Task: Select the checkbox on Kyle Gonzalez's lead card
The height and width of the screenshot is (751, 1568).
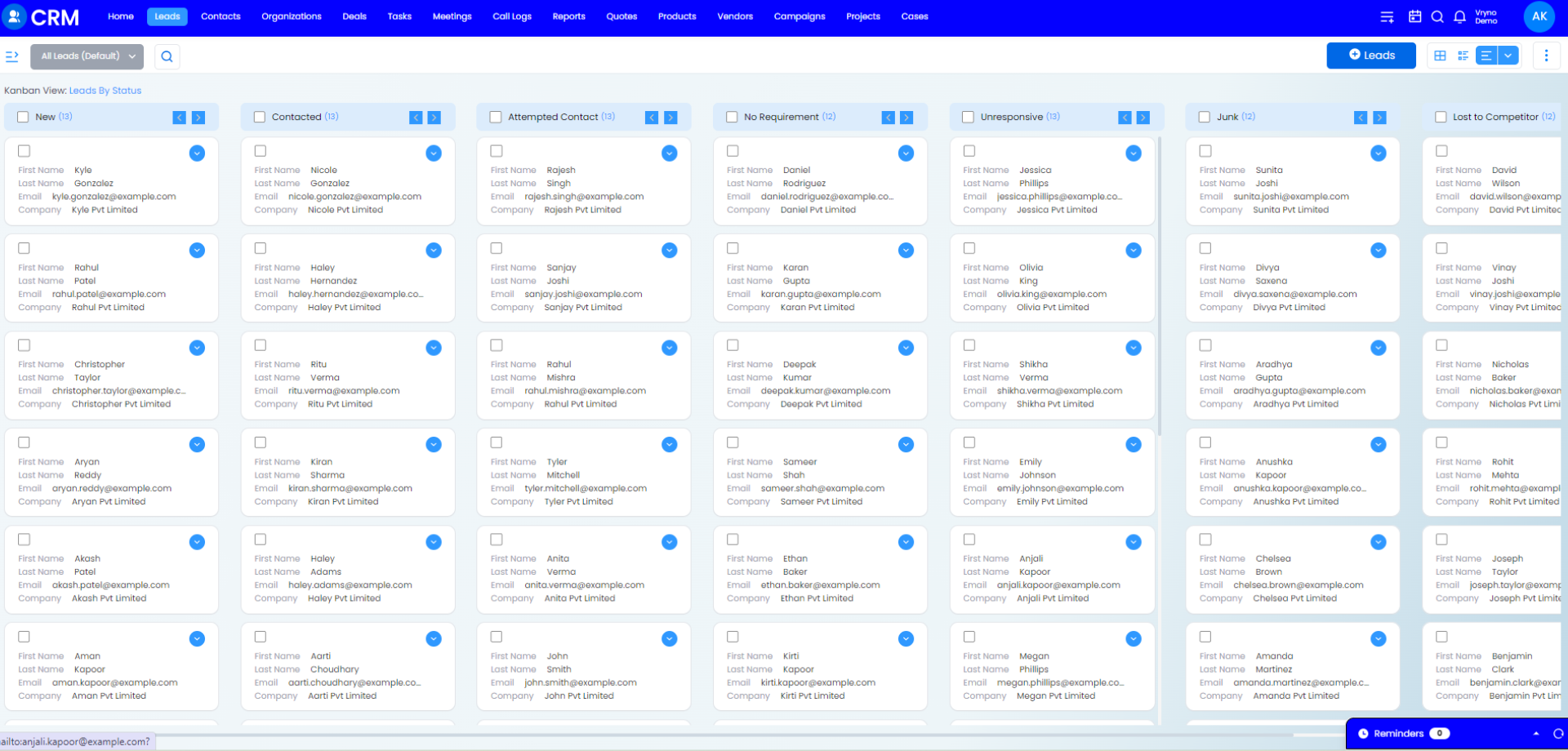Action: [24, 150]
